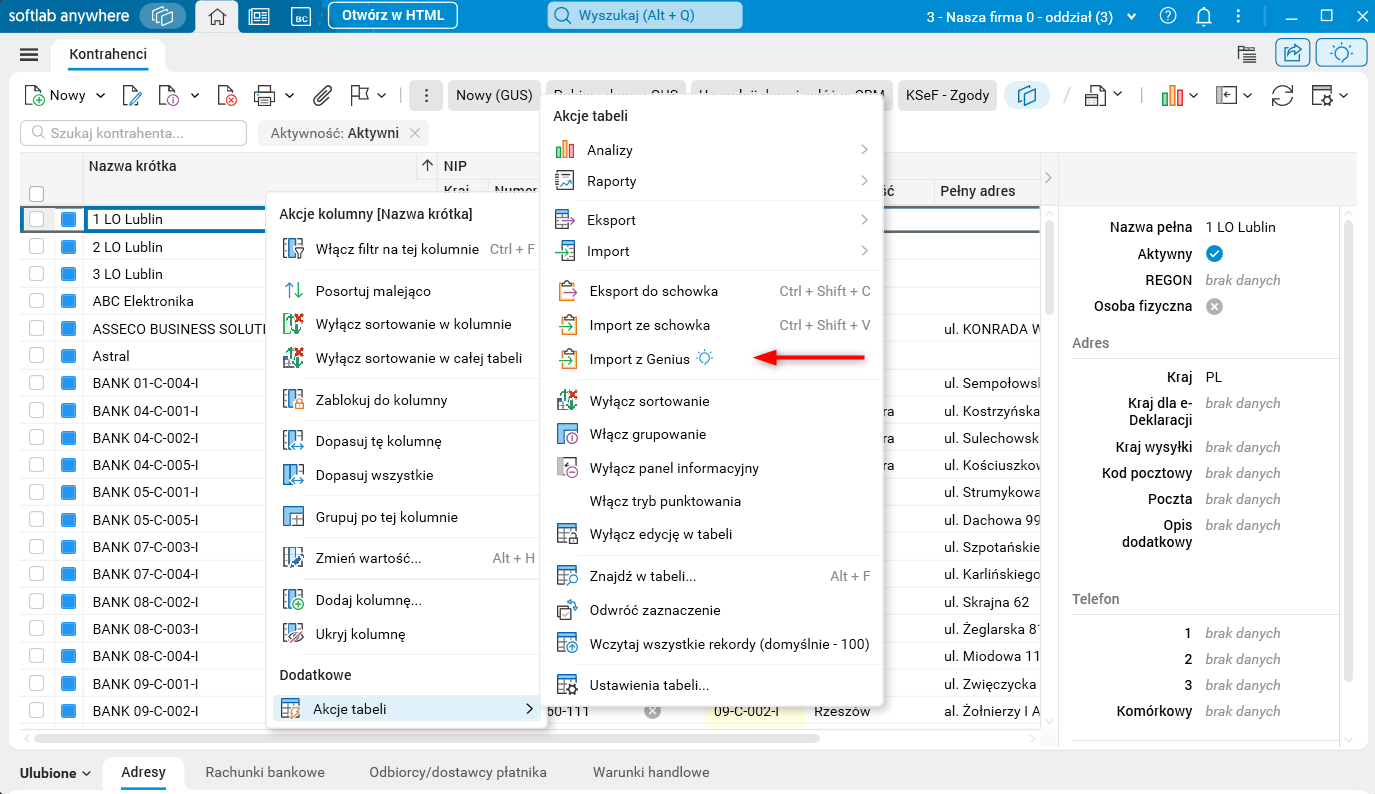
Task: Click the paperclip attachments icon
Action: (322, 96)
